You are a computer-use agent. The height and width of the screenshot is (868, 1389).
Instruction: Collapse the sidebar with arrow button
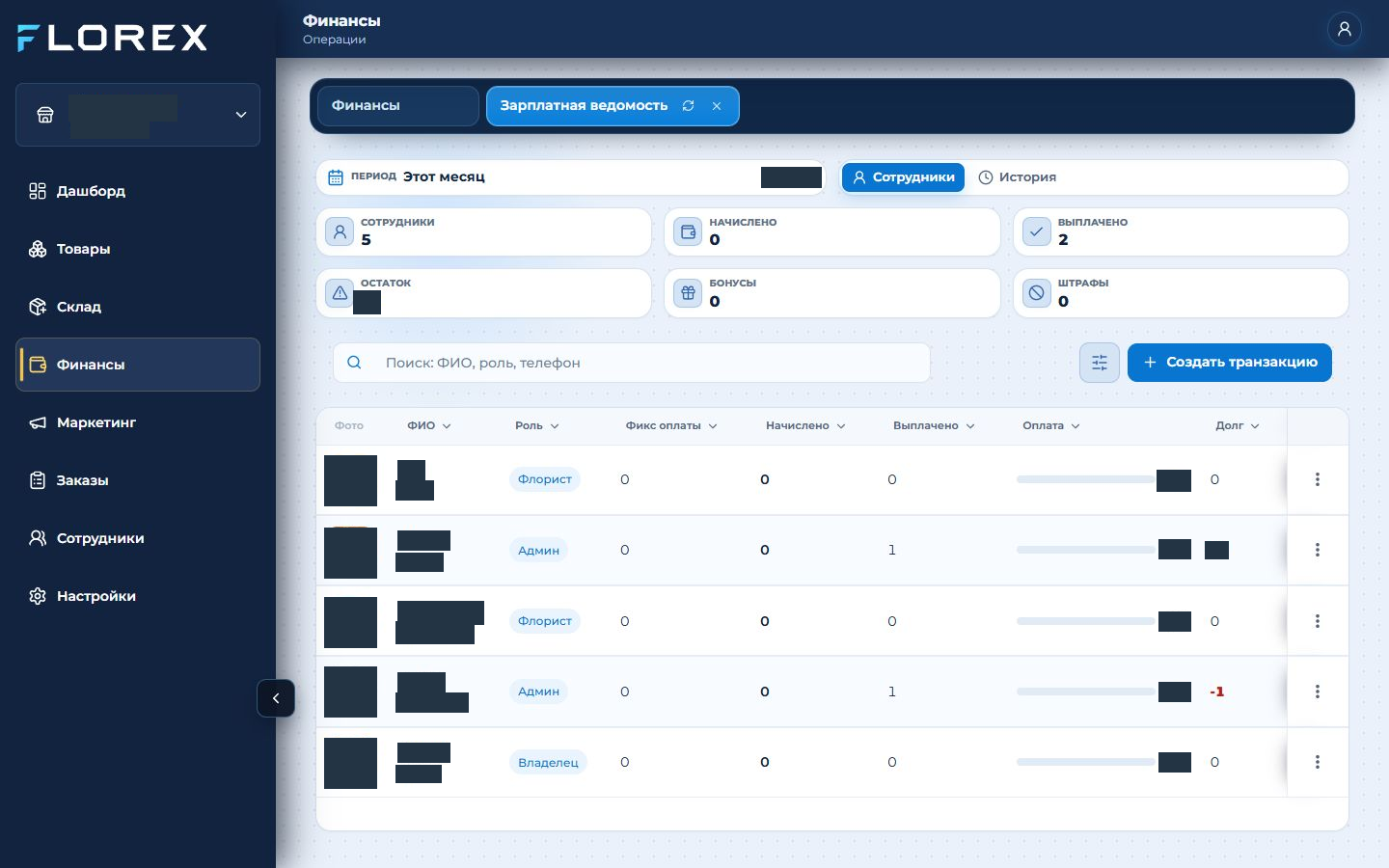click(276, 698)
